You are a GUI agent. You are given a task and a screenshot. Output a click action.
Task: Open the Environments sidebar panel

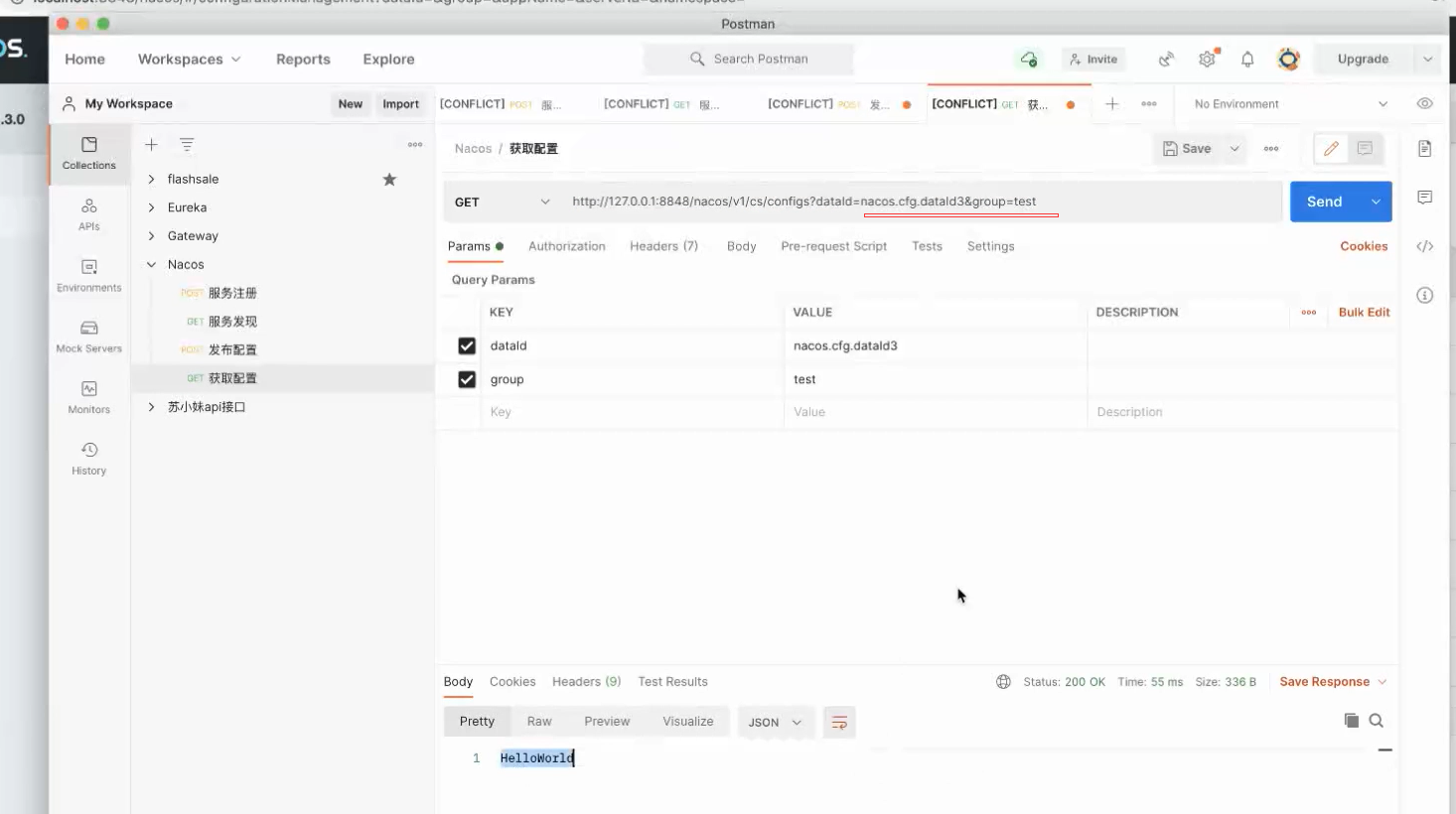pos(89,275)
